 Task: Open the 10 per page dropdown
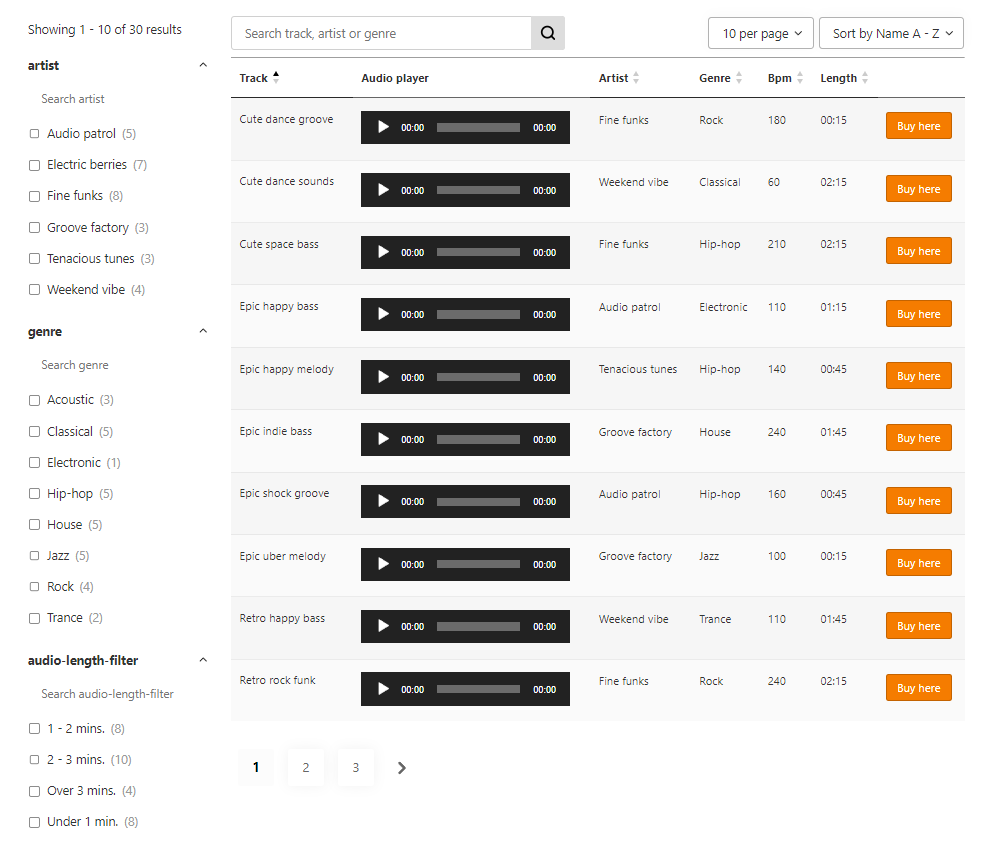[761, 33]
